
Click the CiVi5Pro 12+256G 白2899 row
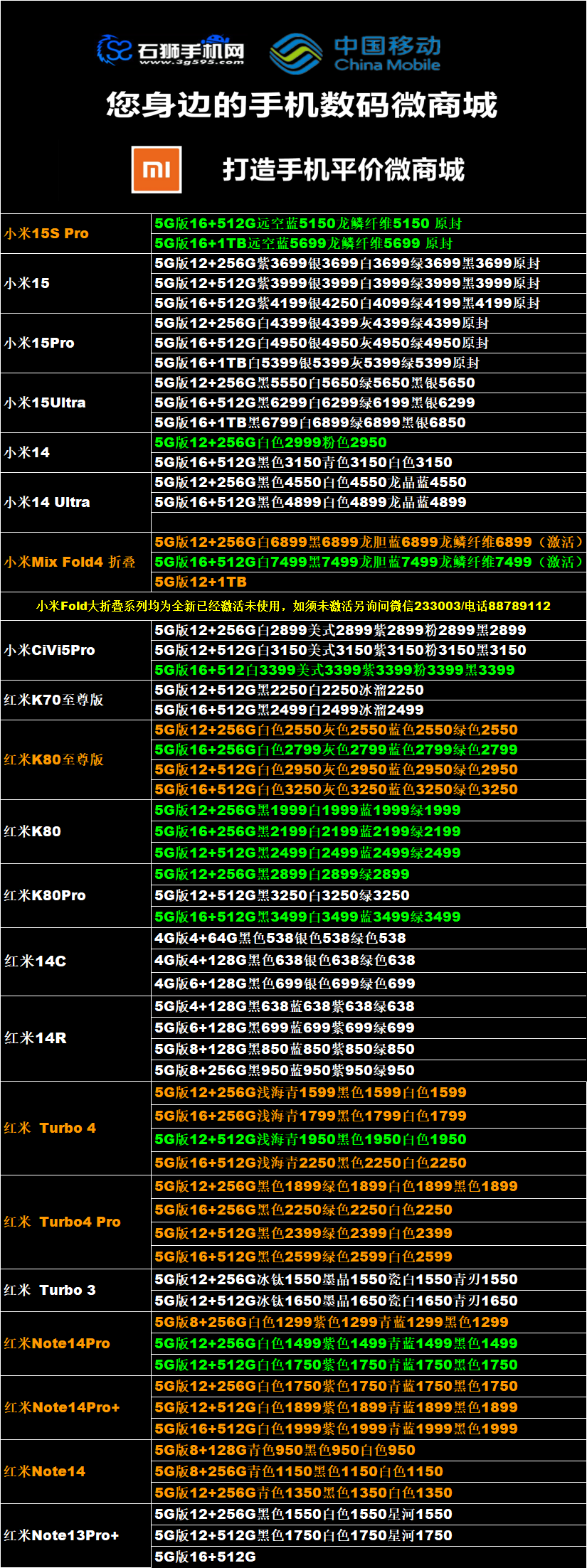[369, 630]
